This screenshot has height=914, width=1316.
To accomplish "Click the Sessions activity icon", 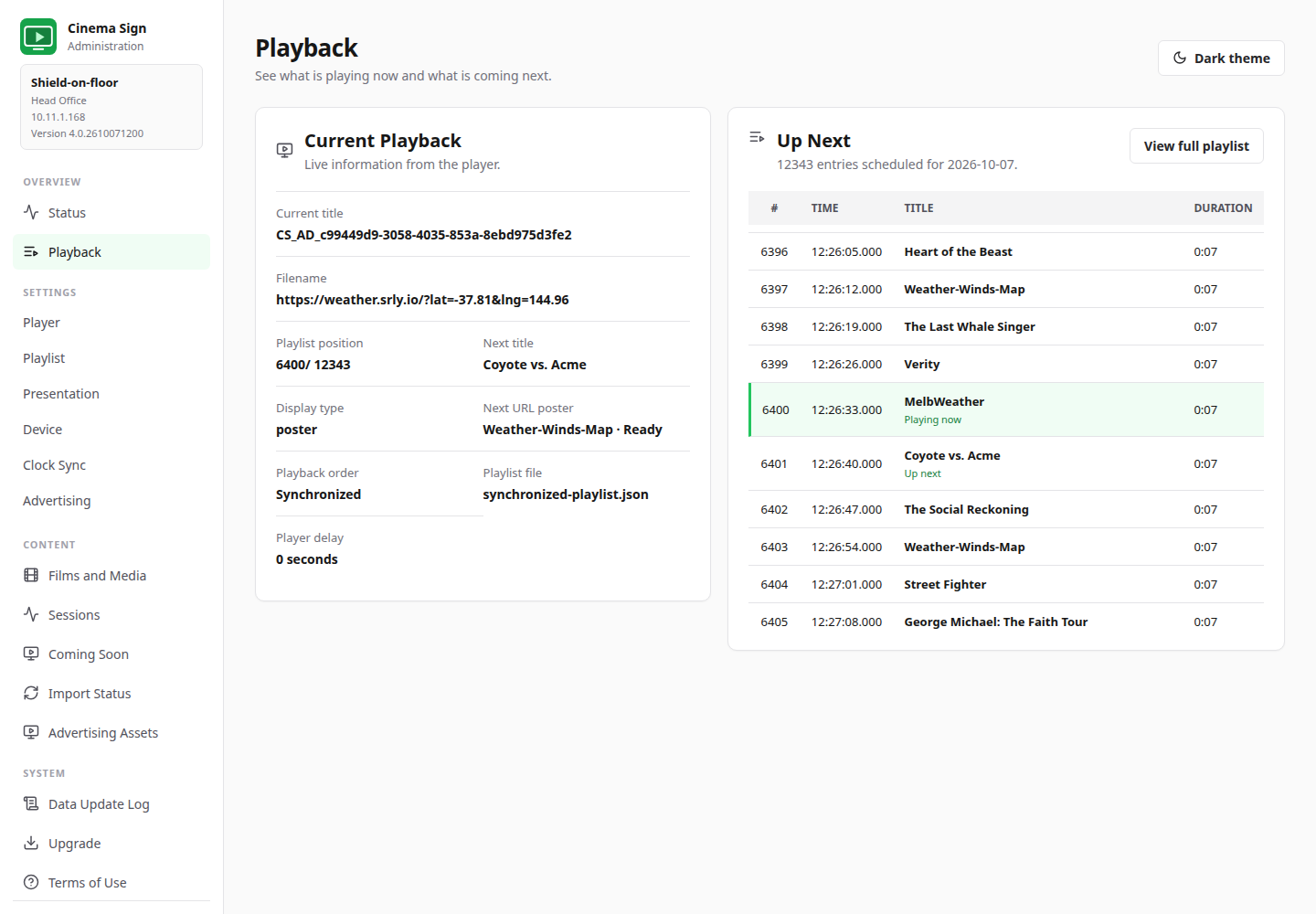I will click(x=31, y=614).
